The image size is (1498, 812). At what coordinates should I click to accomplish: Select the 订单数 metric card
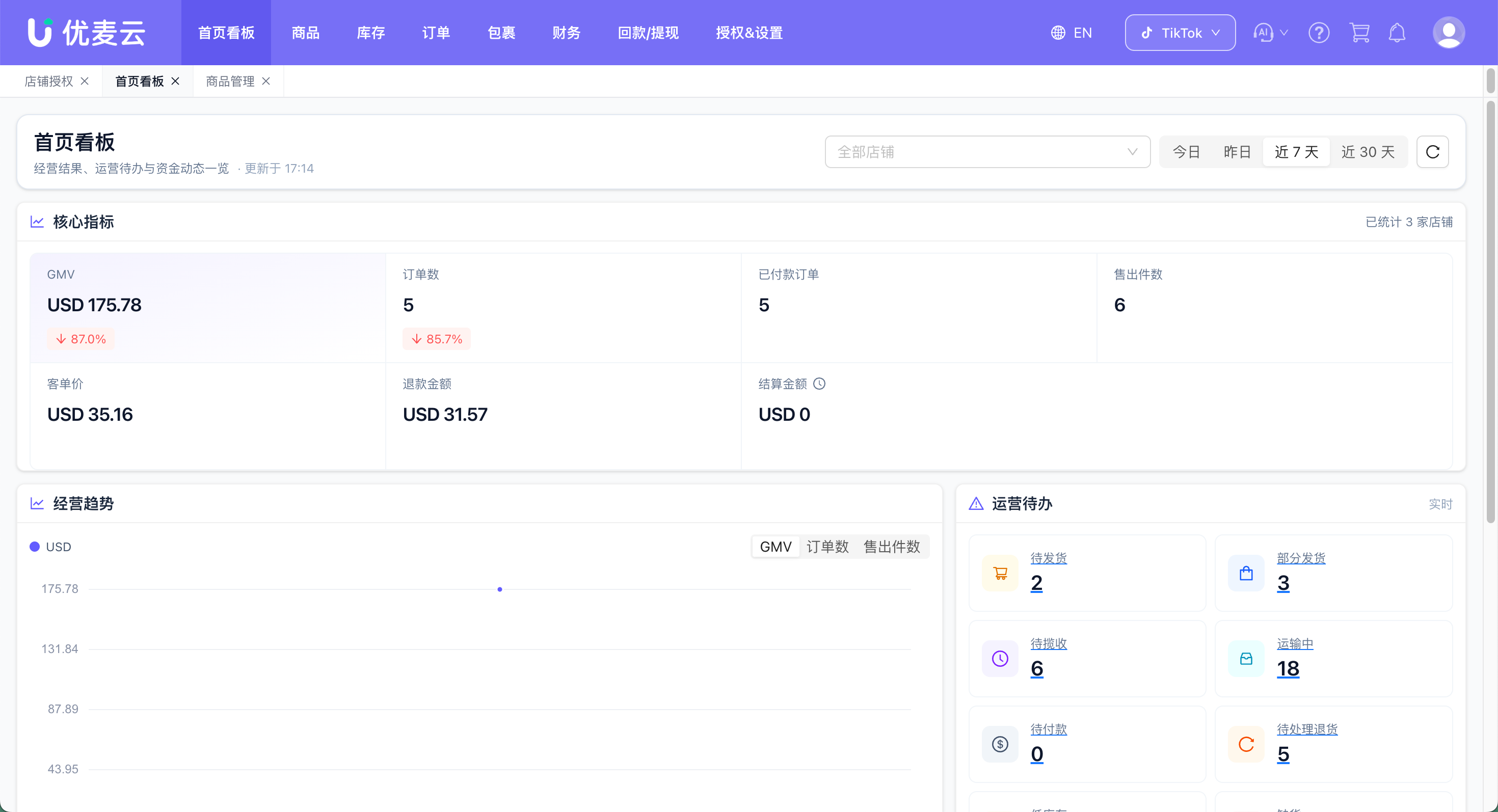(563, 308)
